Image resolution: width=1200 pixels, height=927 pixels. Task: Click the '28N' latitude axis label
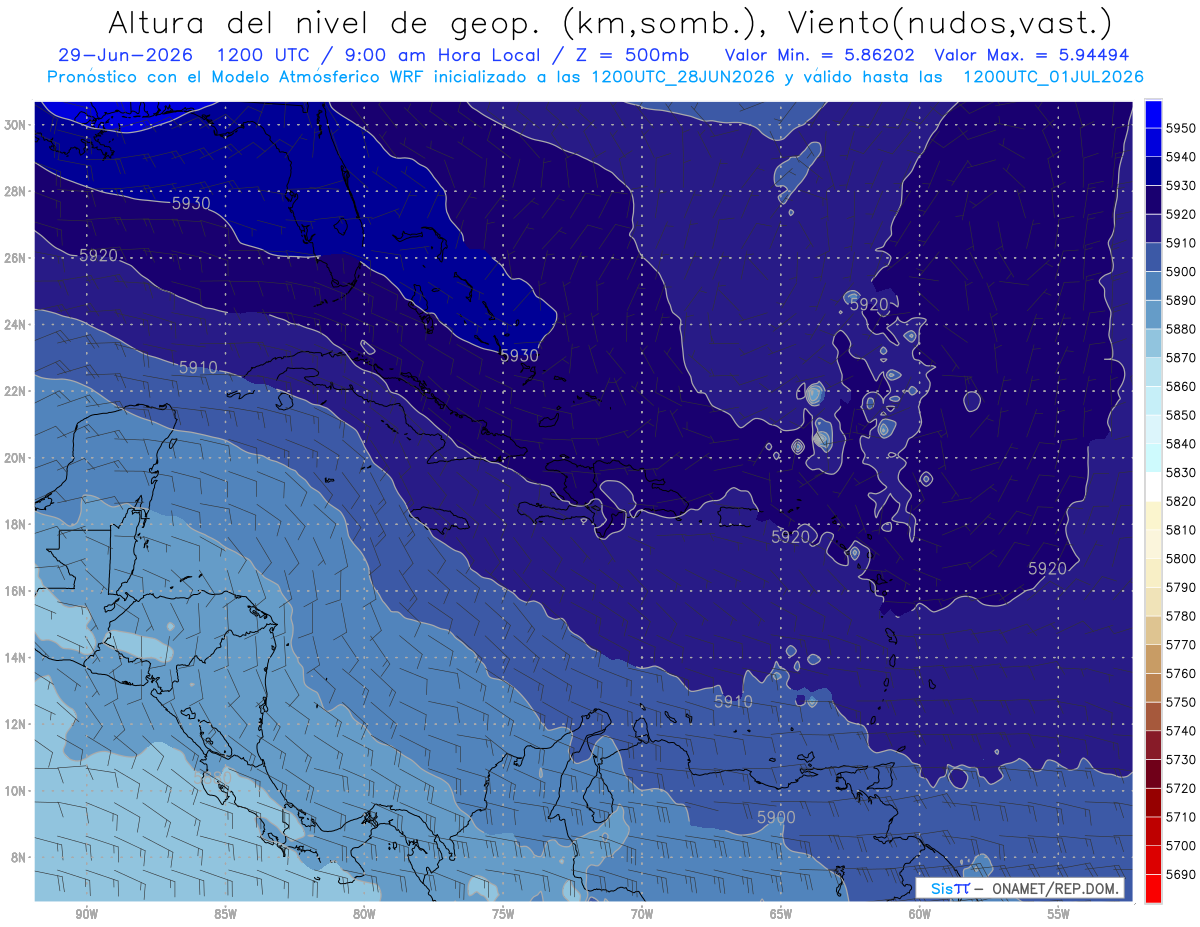point(14,191)
